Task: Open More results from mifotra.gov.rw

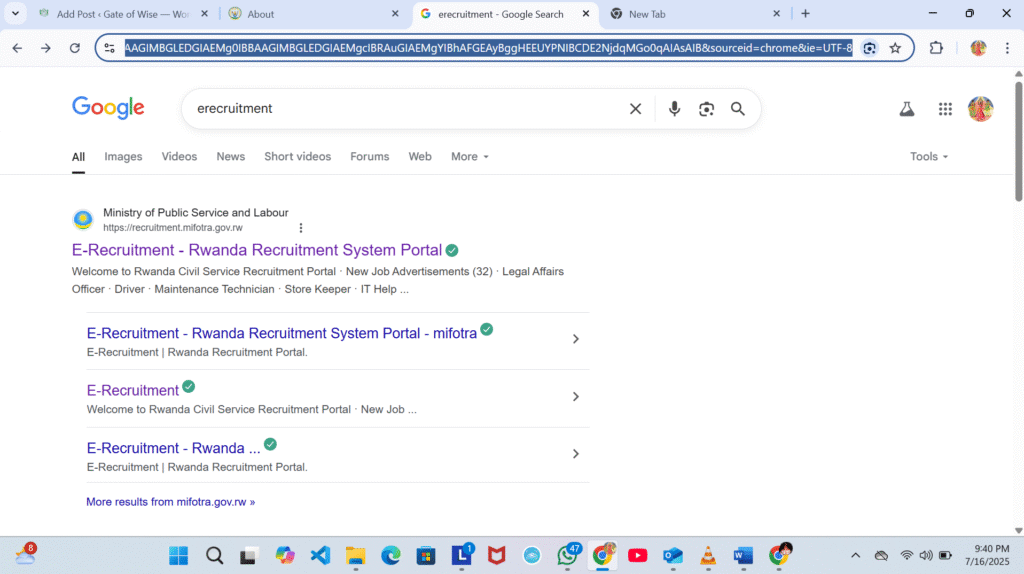Action: tap(170, 502)
